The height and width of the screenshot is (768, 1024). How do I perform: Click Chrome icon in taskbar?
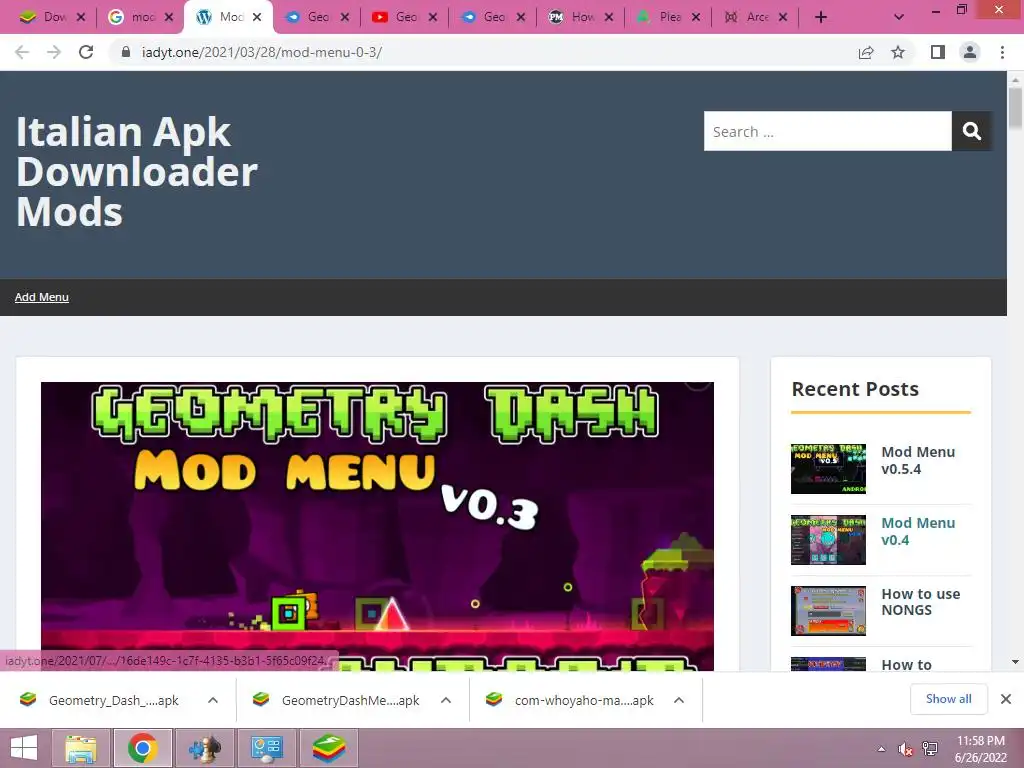tap(143, 748)
